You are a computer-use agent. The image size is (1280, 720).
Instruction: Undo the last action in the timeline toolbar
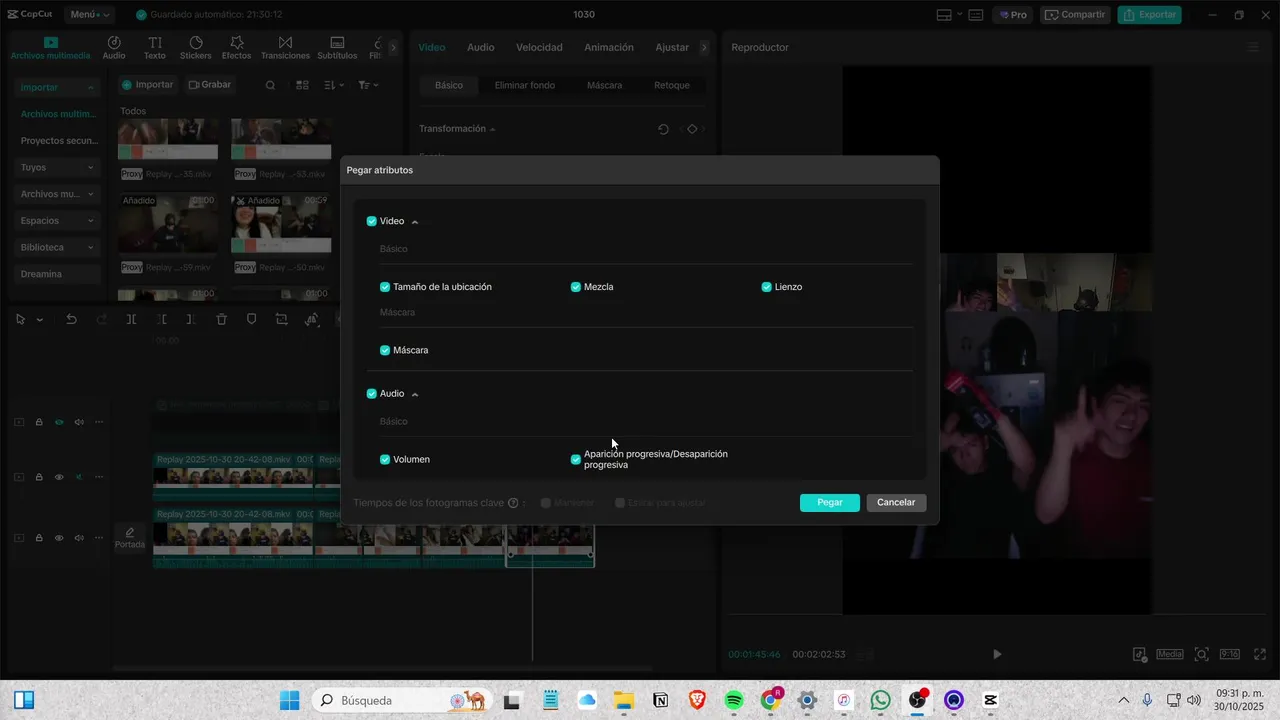point(71,320)
